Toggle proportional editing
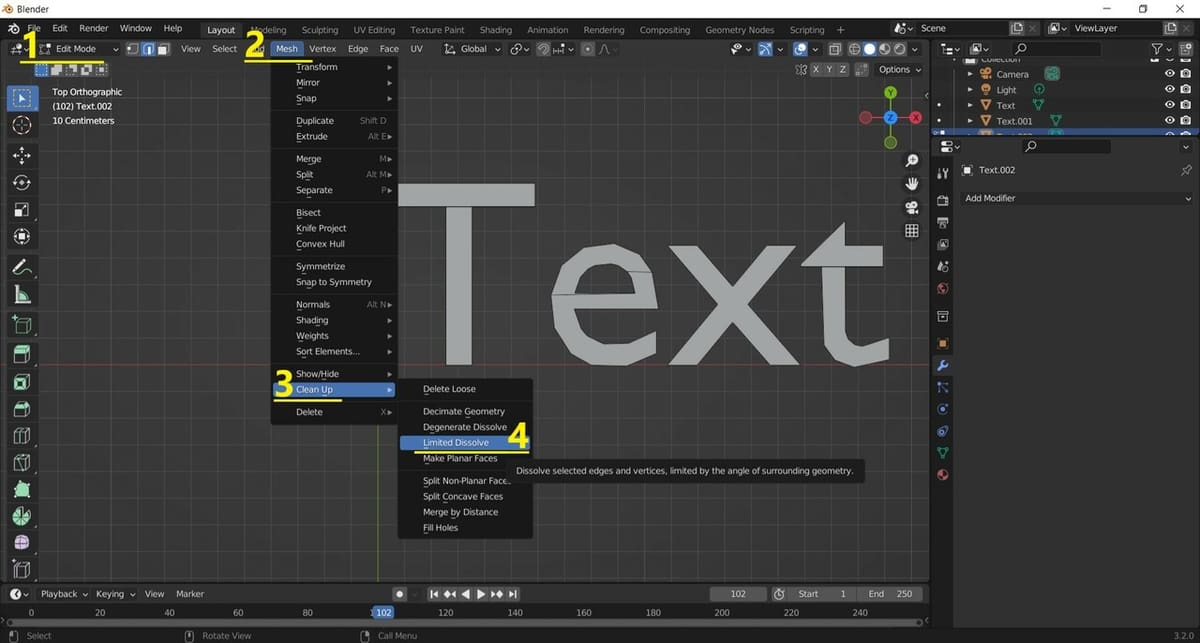The width and height of the screenshot is (1200, 643). [589, 48]
